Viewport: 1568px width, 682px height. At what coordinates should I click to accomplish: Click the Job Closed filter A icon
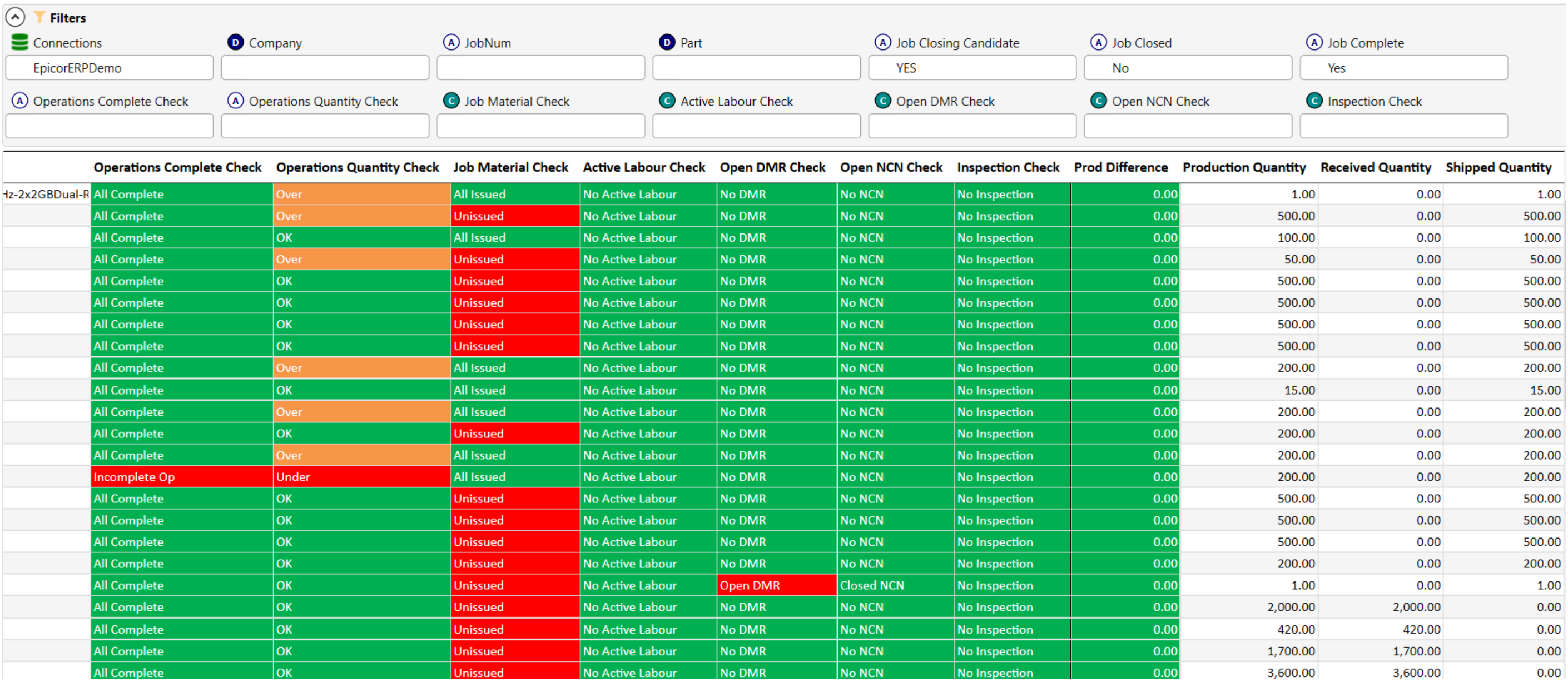point(1099,42)
